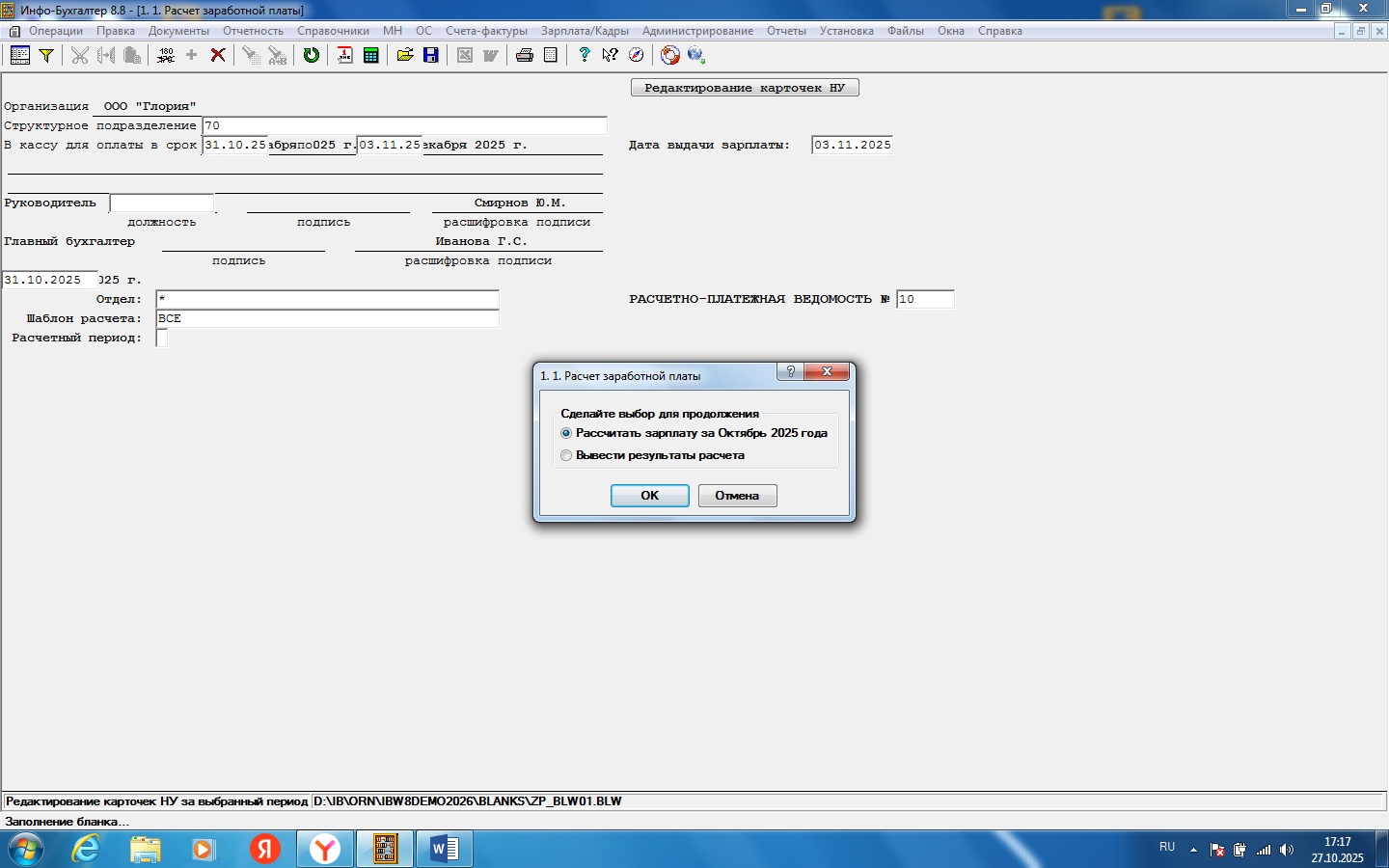
Task: Click 'Редактирование карточек НУ' button
Action: click(744, 88)
